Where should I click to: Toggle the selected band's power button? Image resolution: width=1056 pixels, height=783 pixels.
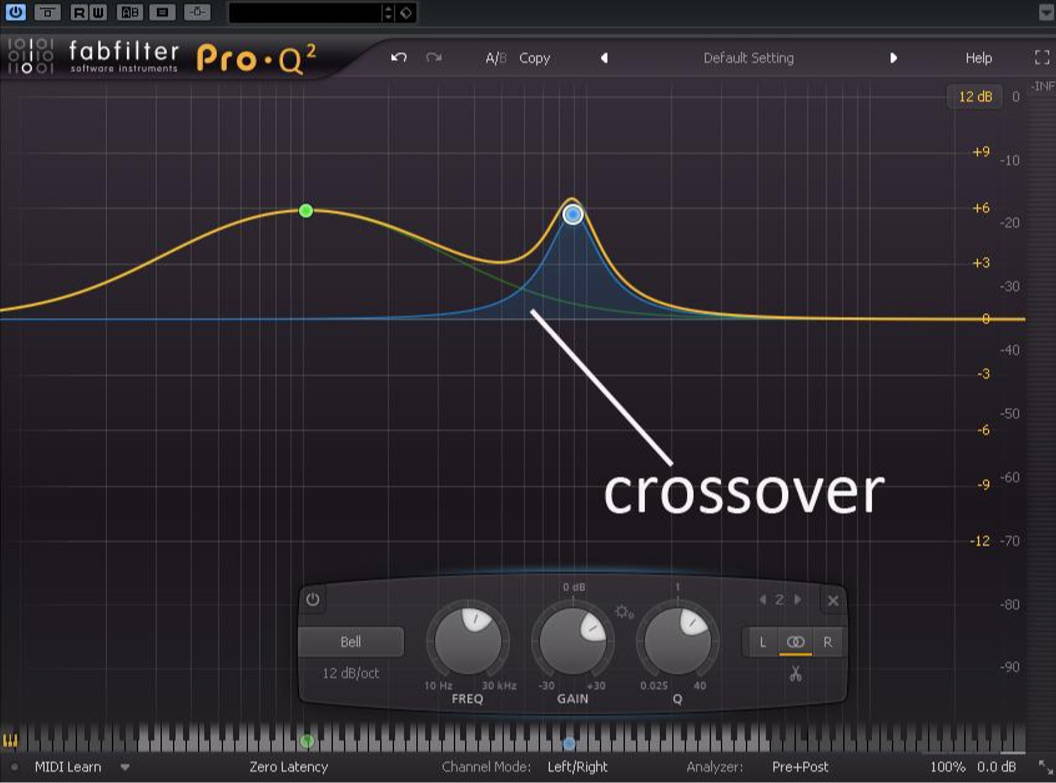coord(312,599)
